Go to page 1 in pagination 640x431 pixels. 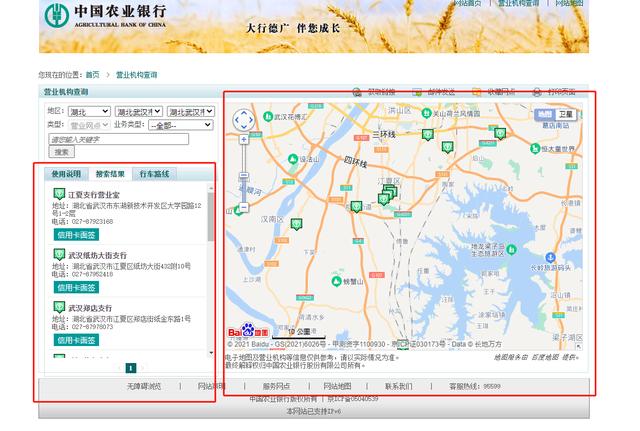click(131, 368)
